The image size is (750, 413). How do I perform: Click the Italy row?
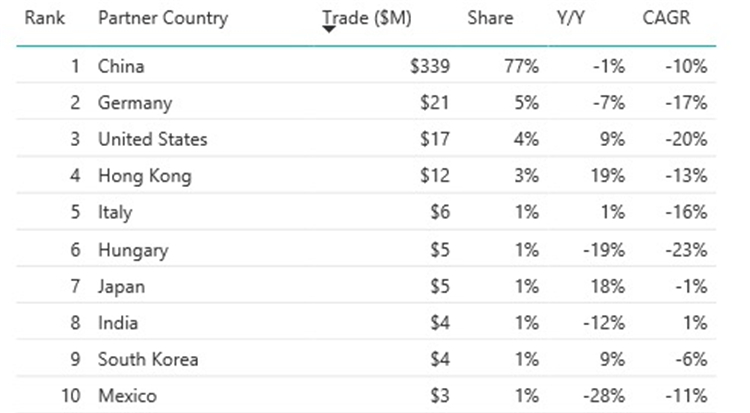pyautogui.click(x=366, y=212)
